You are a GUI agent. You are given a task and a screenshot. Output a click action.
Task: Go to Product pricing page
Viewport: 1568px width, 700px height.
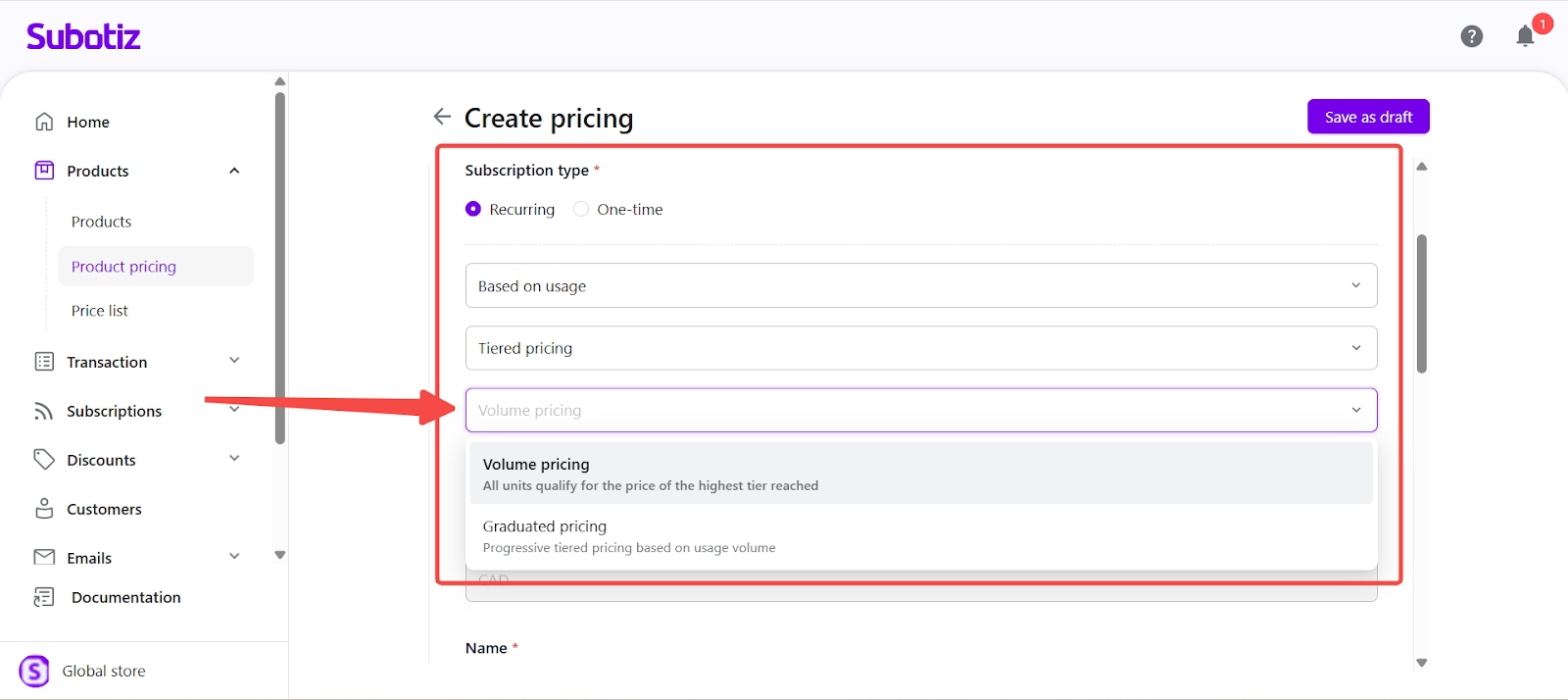123,267
